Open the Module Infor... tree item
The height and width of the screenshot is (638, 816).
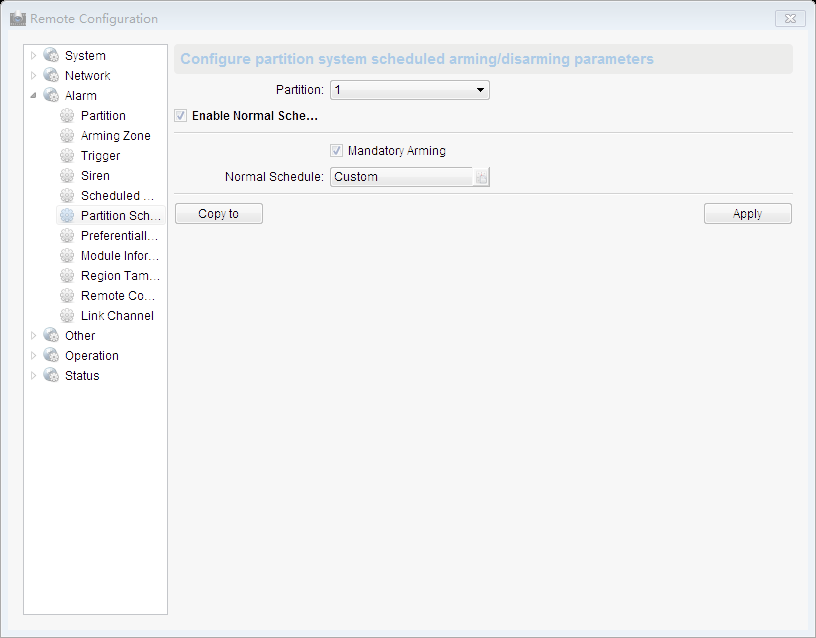tap(120, 256)
